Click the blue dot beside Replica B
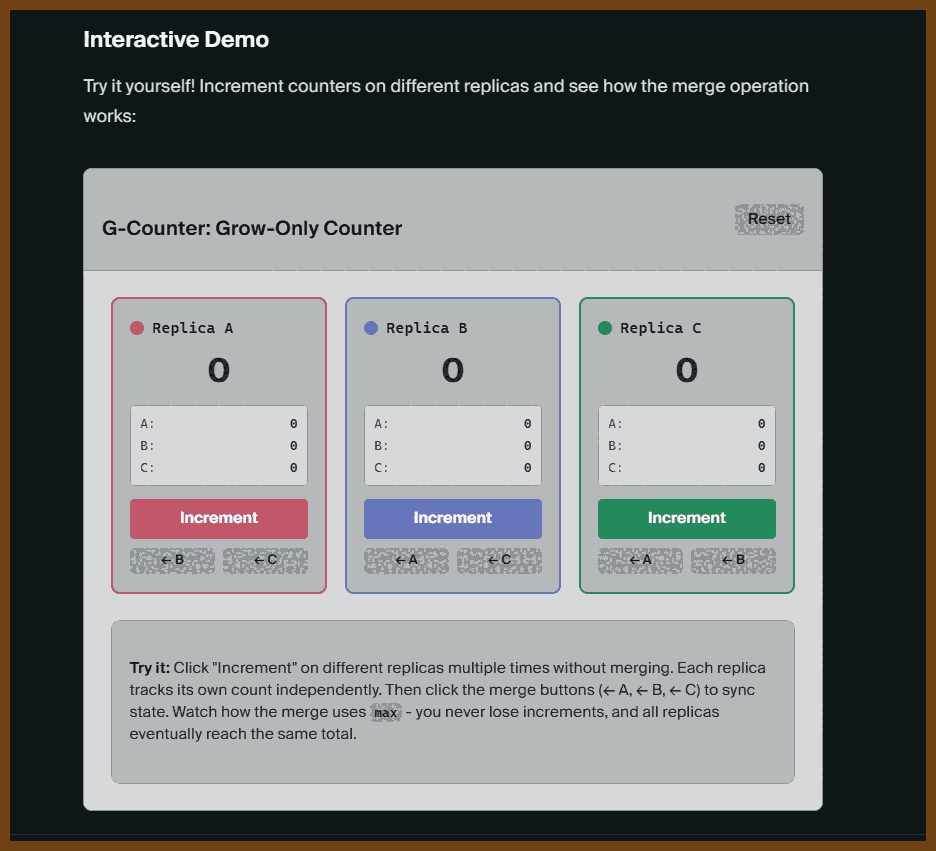The image size is (936, 851). pyautogui.click(x=371, y=328)
